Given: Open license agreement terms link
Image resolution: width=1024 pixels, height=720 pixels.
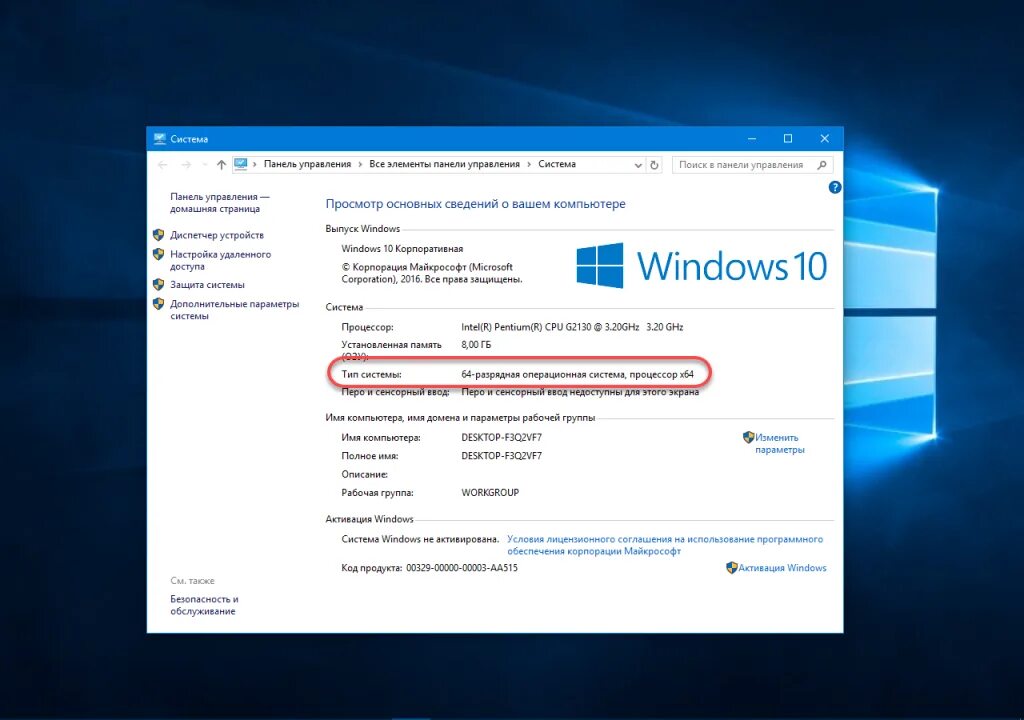Looking at the screenshot, I should [x=665, y=545].
